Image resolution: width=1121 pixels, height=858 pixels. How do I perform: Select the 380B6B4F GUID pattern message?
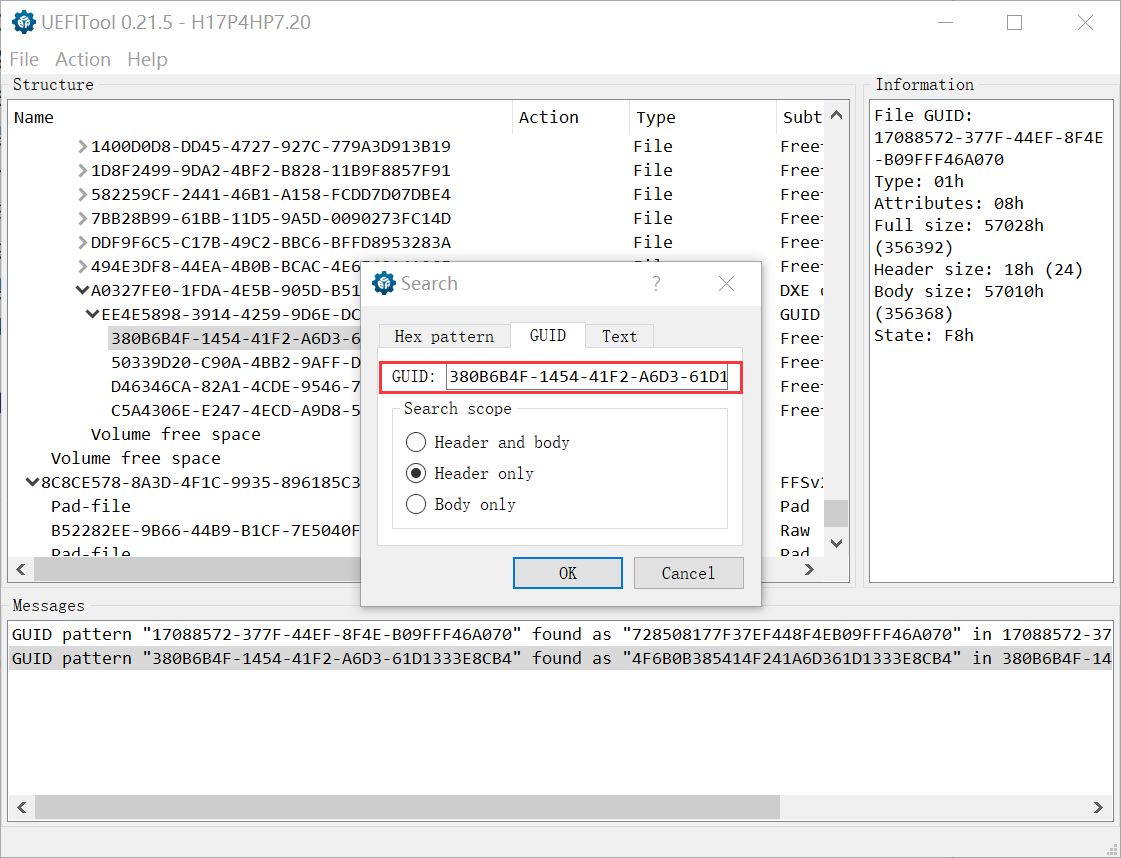point(561,659)
